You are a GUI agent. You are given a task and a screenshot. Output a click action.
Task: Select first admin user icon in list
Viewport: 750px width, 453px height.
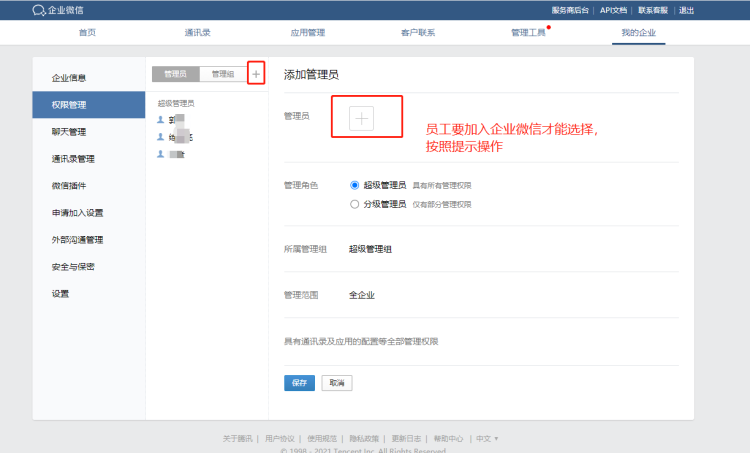[x=161, y=119]
